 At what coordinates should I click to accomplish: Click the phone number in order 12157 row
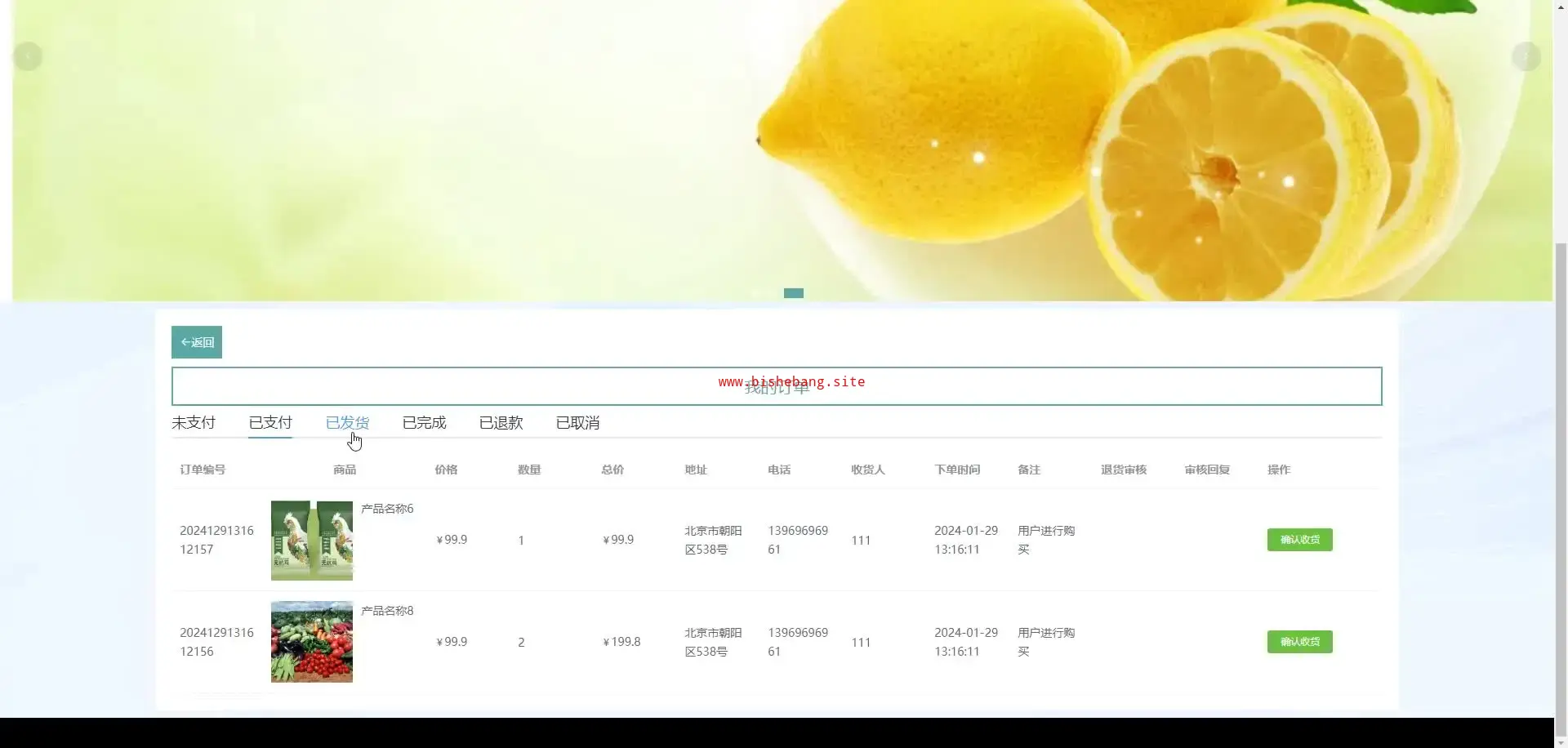[x=798, y=540]
